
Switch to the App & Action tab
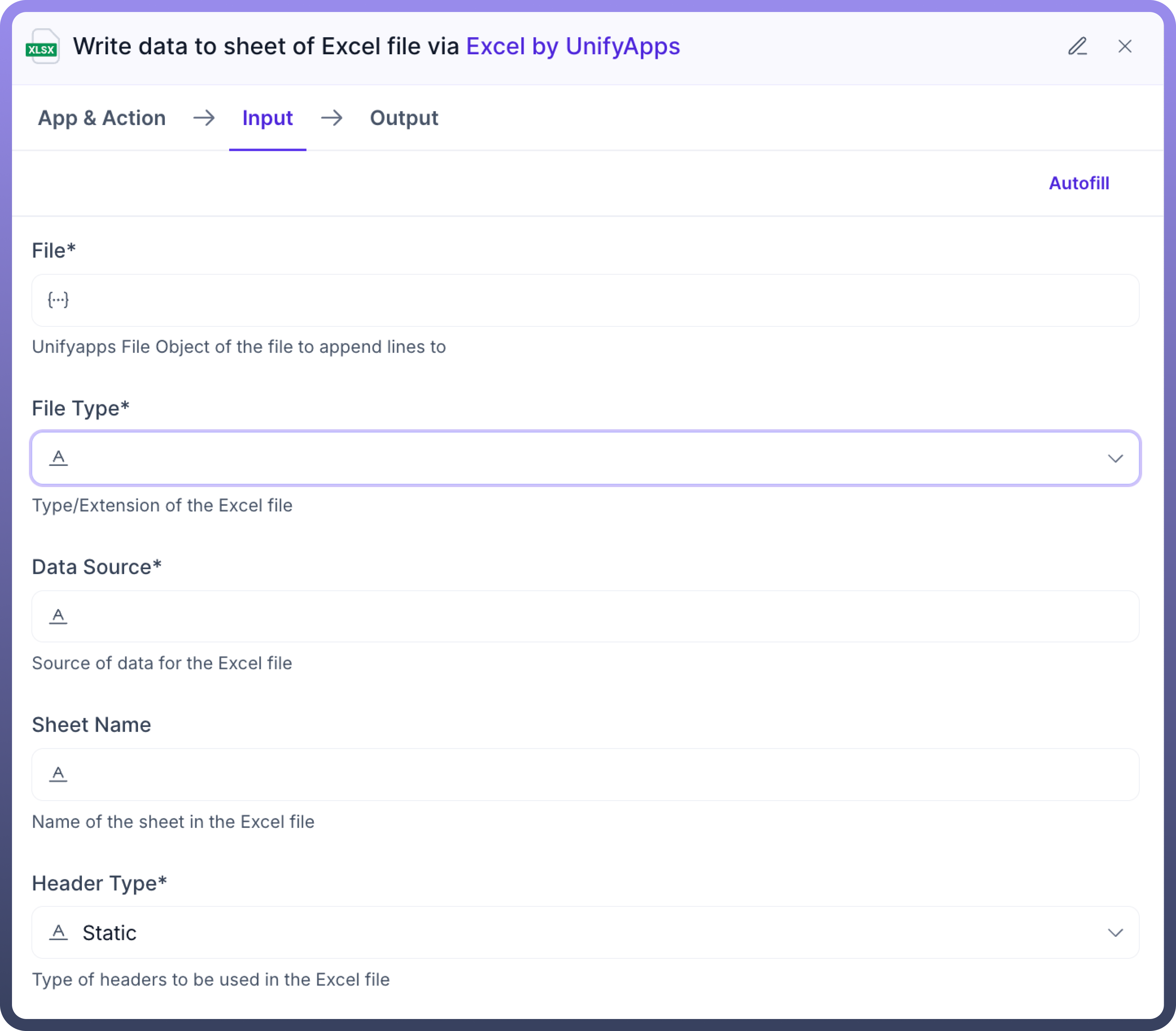tap(102, 118)
